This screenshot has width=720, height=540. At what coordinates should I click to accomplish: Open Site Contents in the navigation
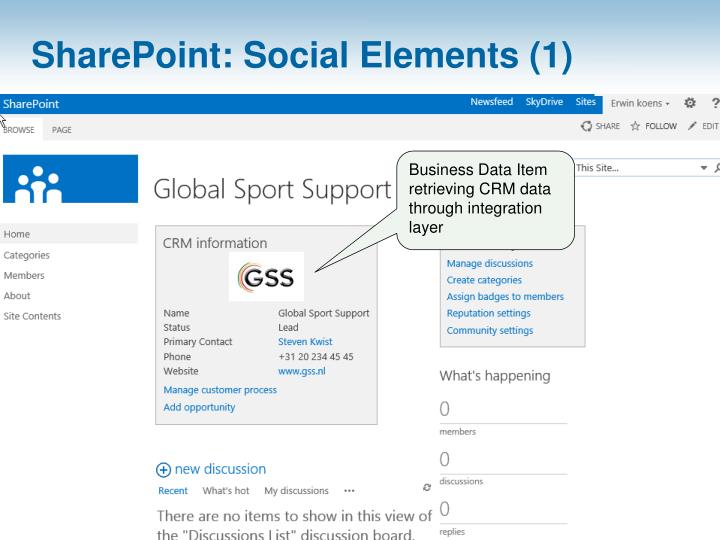pos(32,316)
